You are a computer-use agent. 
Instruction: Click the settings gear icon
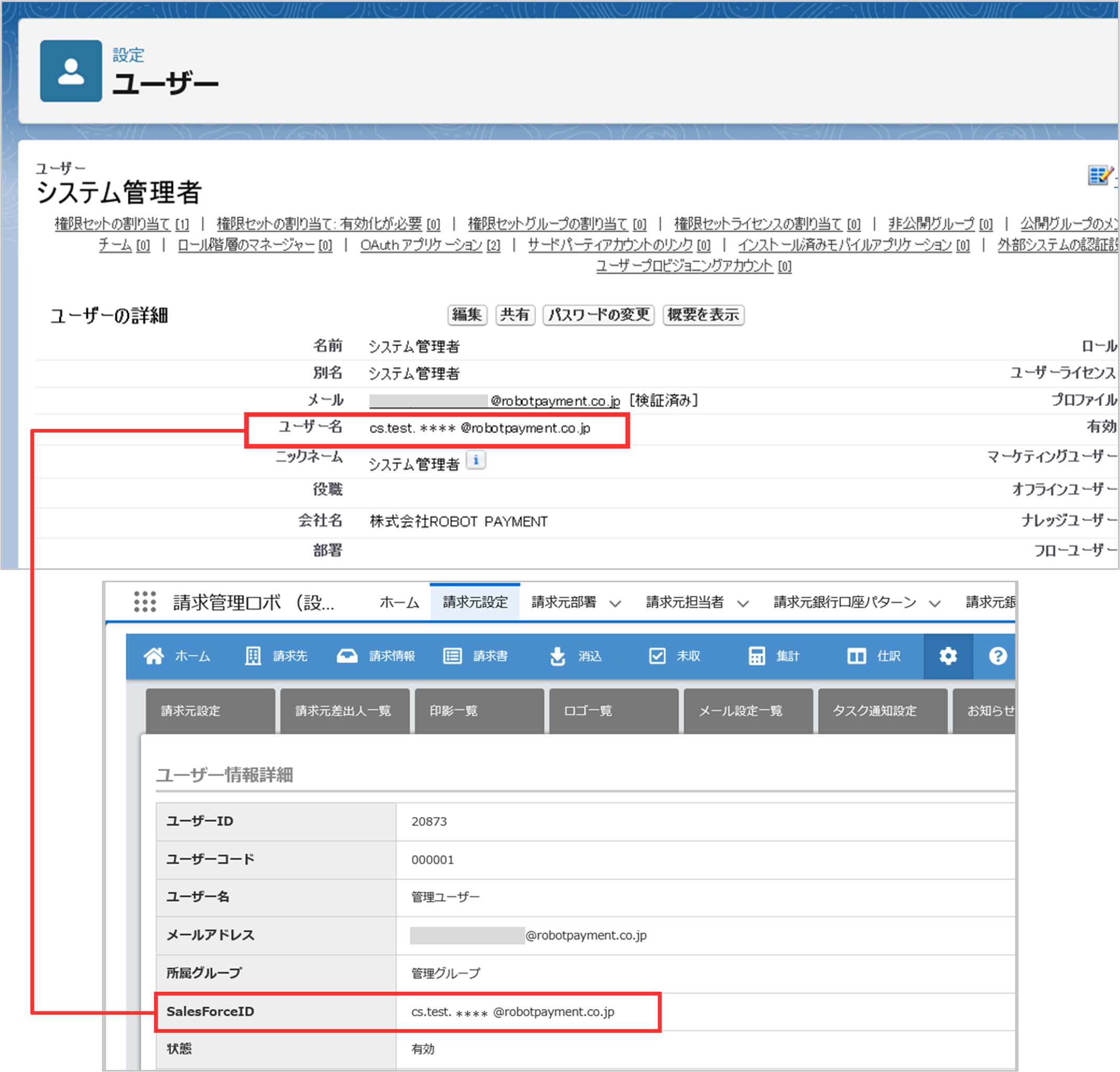948,656
